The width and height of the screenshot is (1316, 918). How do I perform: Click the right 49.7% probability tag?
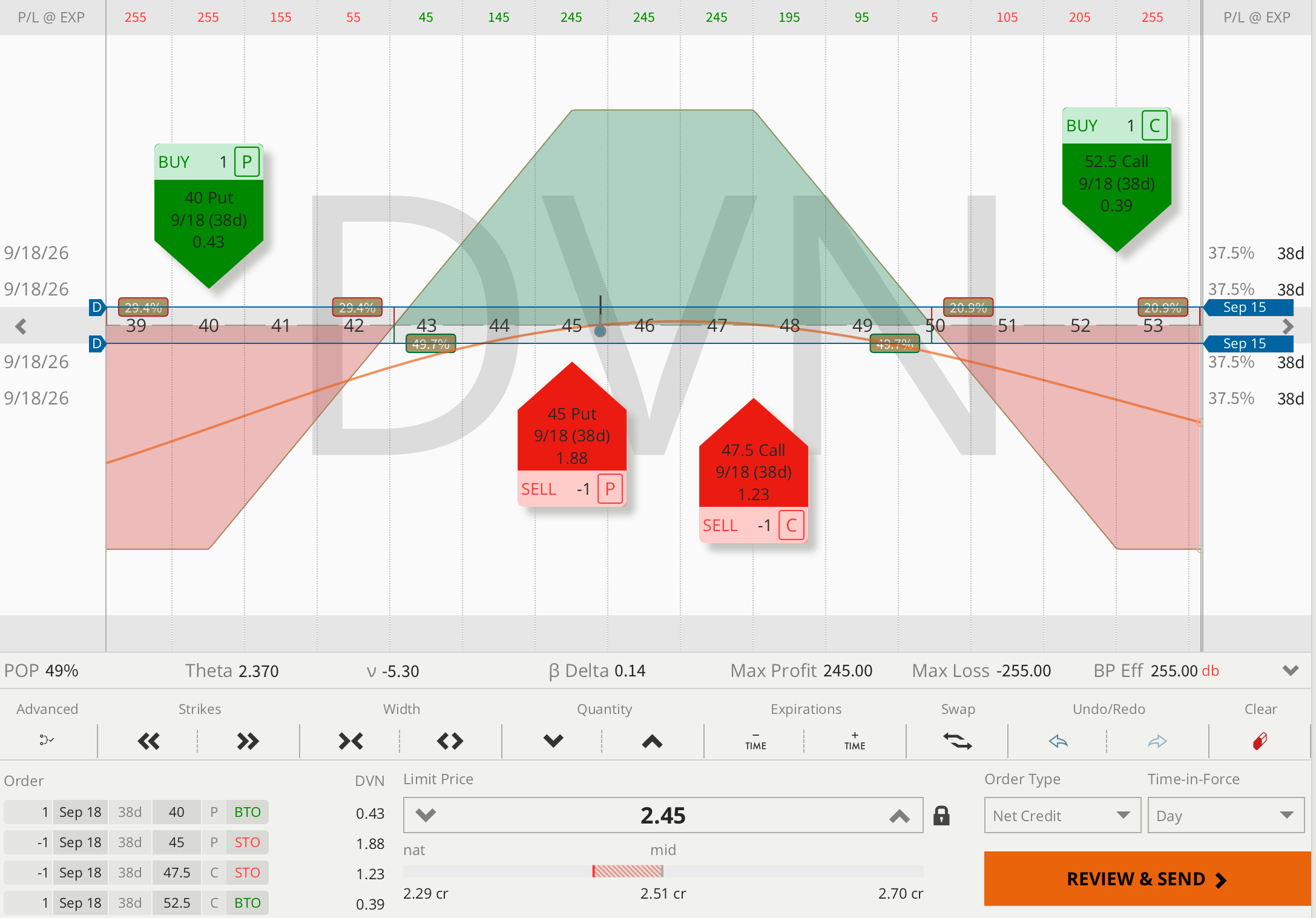(895, 344)
